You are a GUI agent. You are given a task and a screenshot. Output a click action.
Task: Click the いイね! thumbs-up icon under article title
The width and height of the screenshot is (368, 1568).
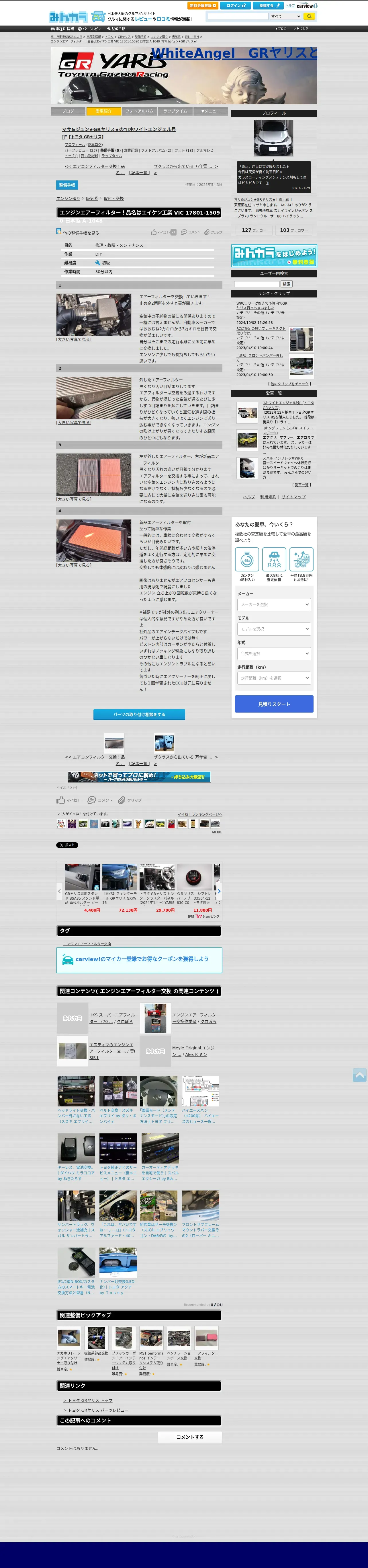pyautogui.click(x=154, y=232)
